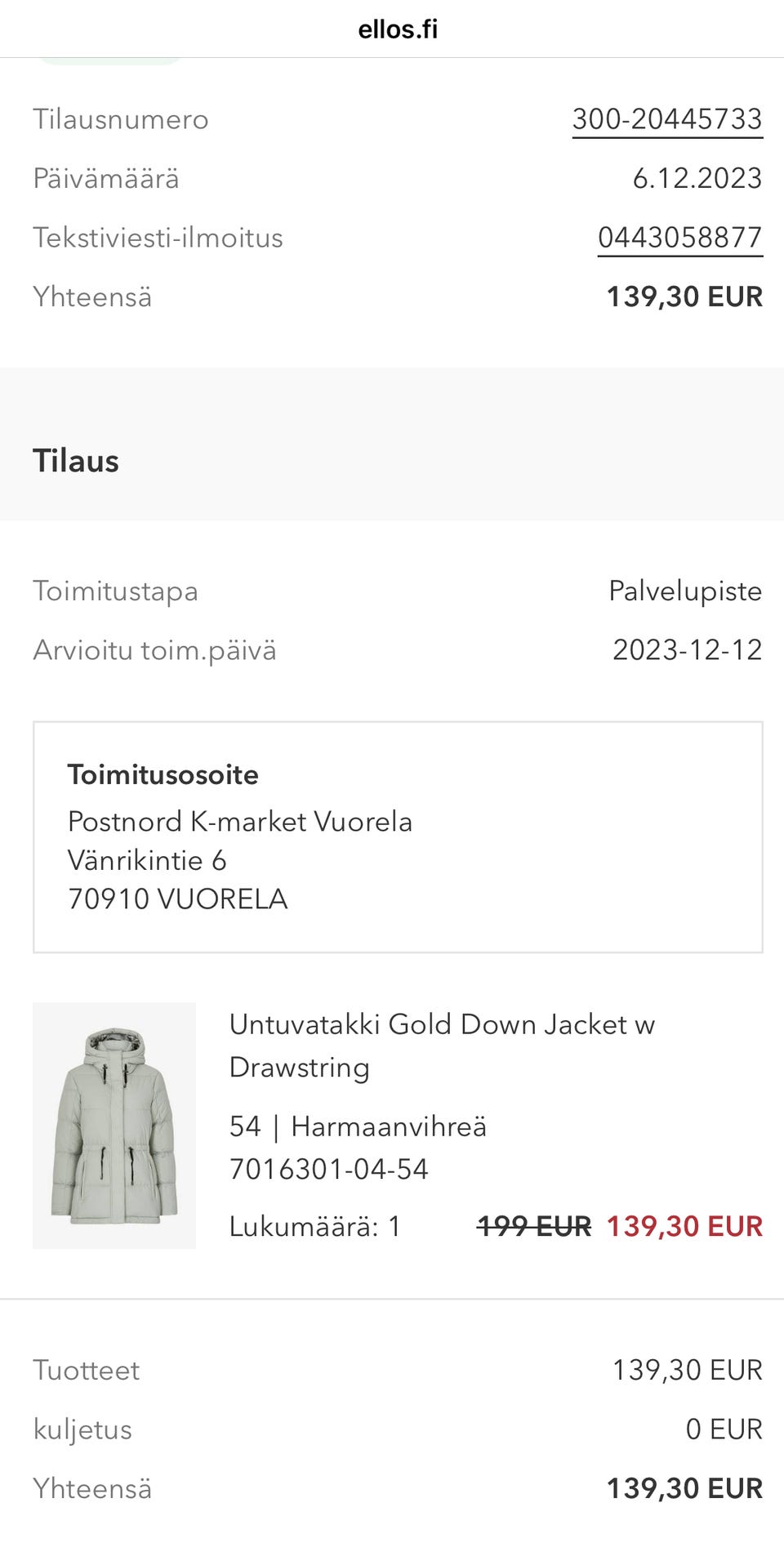
Task: Tap the phone number 0443058877 link
Action: 679,238
